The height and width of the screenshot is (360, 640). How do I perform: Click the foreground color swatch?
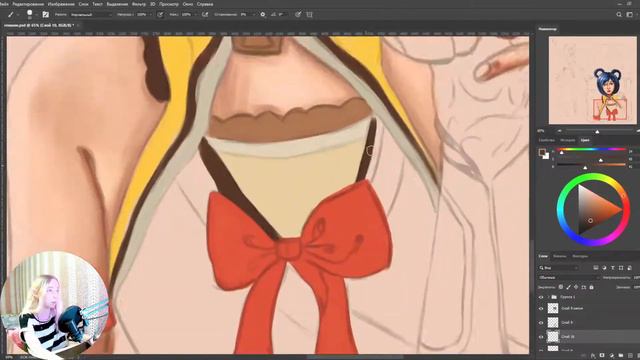click(542, 152)
